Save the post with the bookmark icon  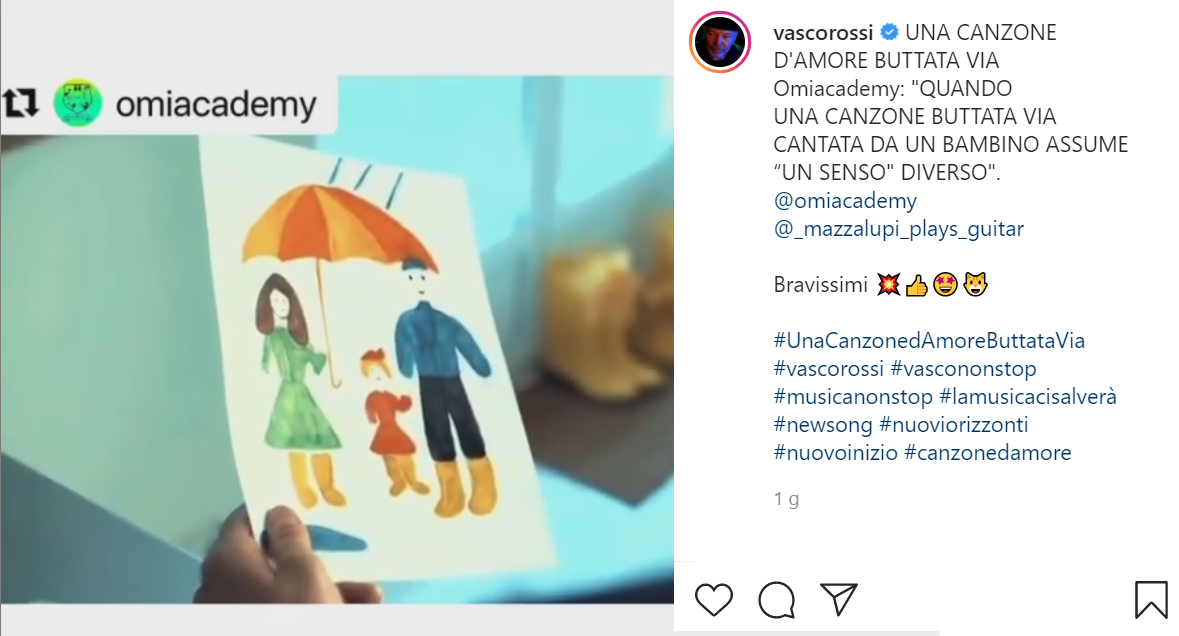(x=1150, y=599)
